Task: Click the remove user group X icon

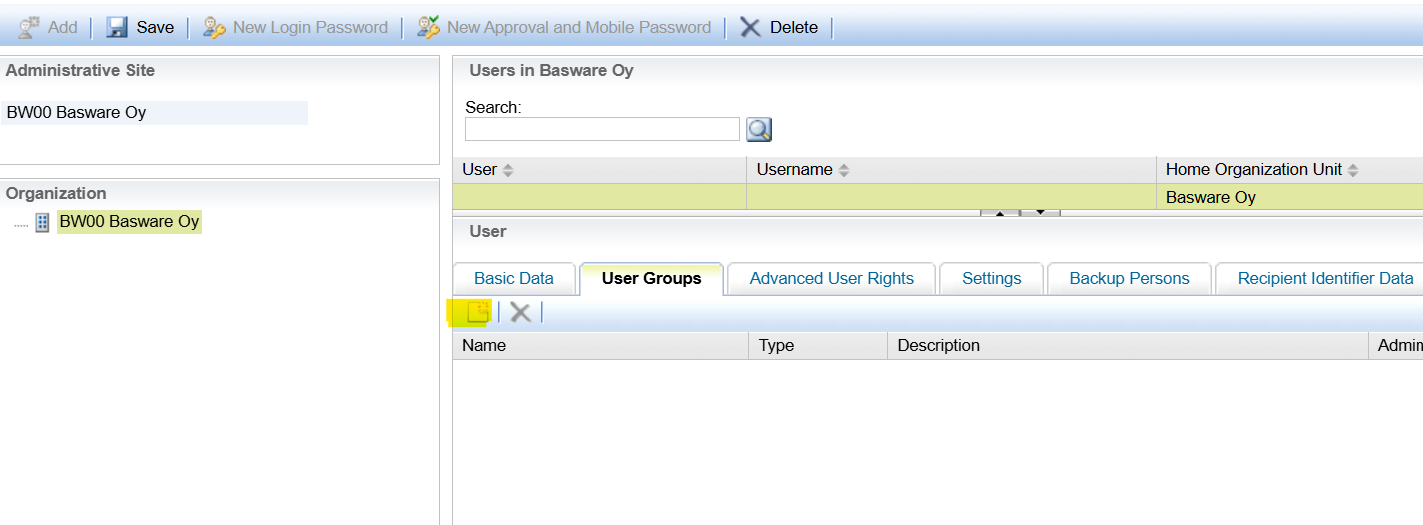Action: (x=520, y=312)
